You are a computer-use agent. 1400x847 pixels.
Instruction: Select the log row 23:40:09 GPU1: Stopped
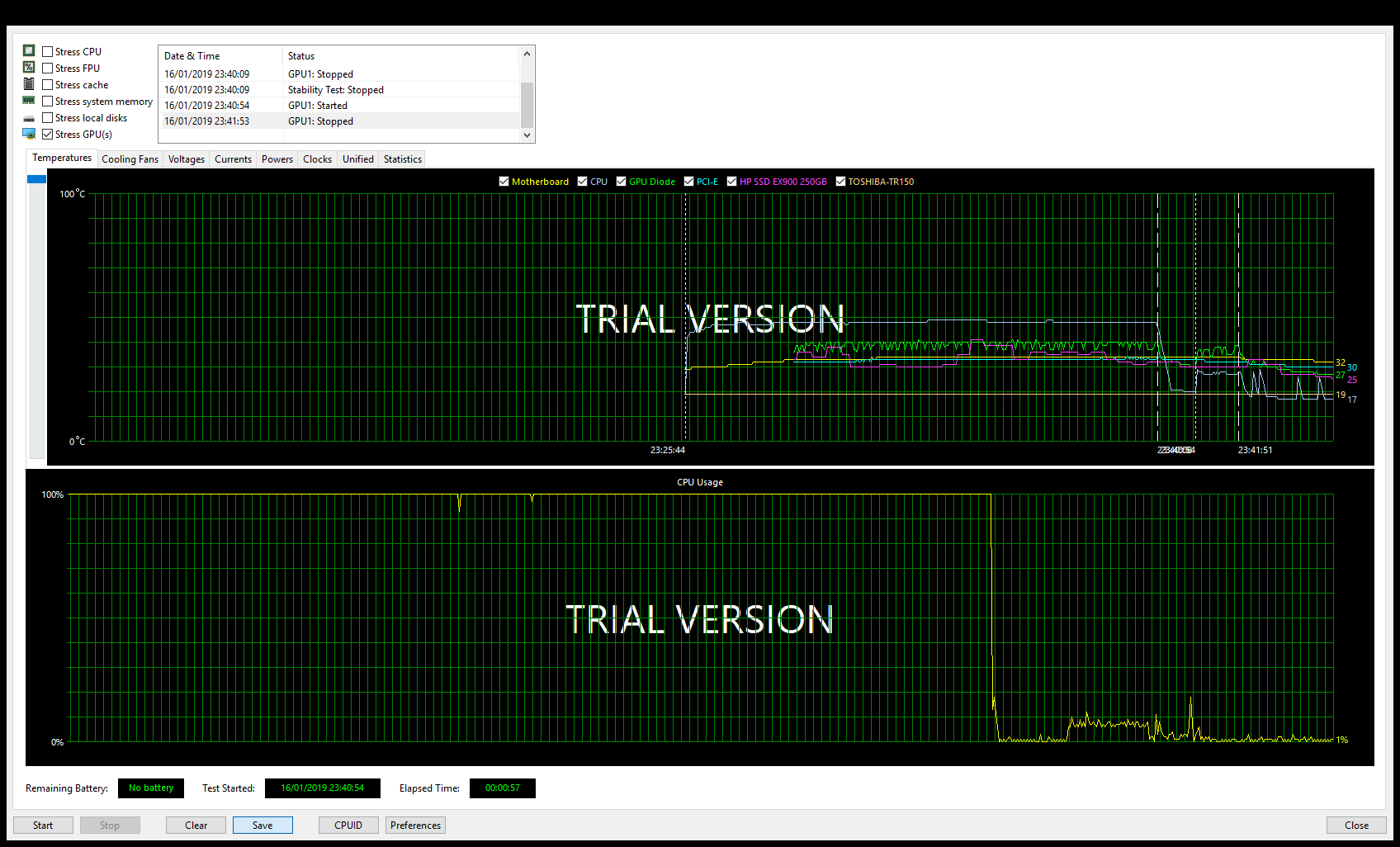(339, 74)
